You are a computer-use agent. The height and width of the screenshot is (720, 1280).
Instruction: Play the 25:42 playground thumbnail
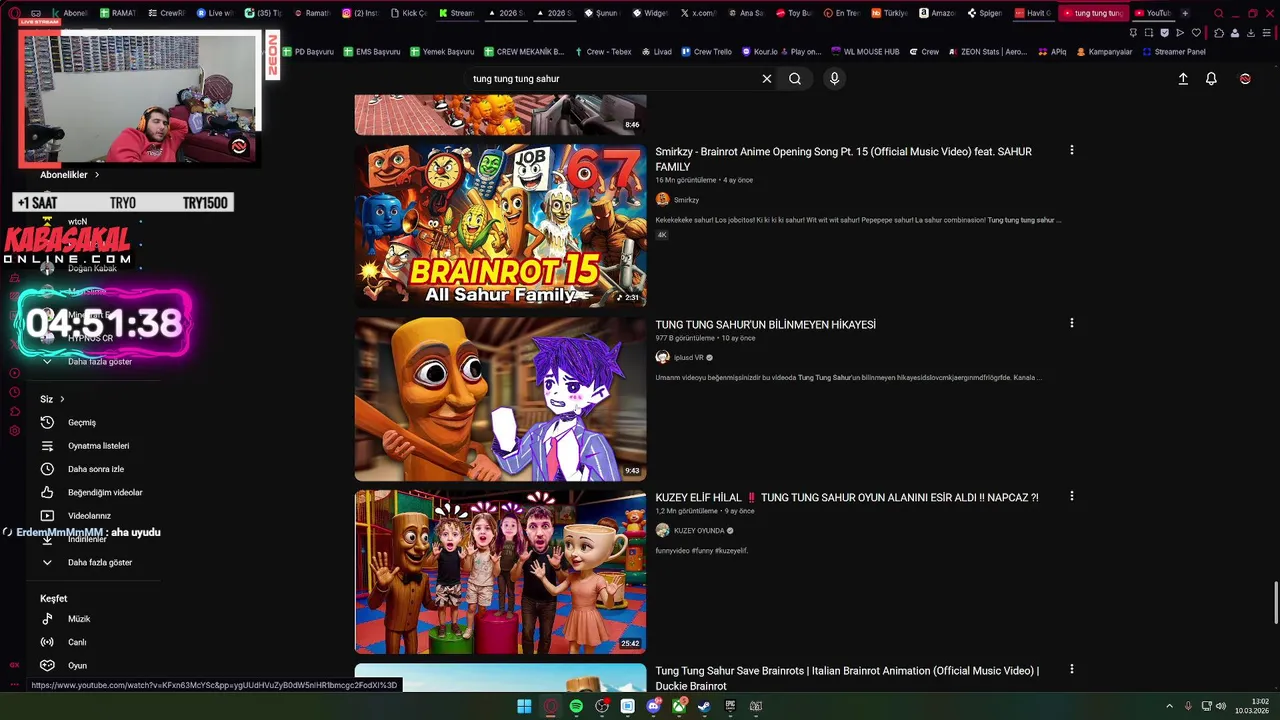pyautogui.click(x=500, y=572)
